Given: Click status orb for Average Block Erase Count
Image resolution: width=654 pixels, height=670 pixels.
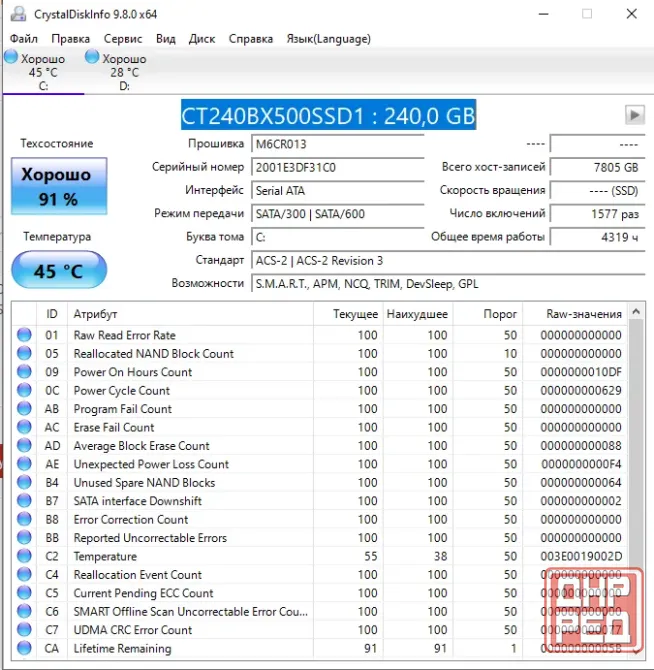Looking at the screenshot, I should point(24,445).
